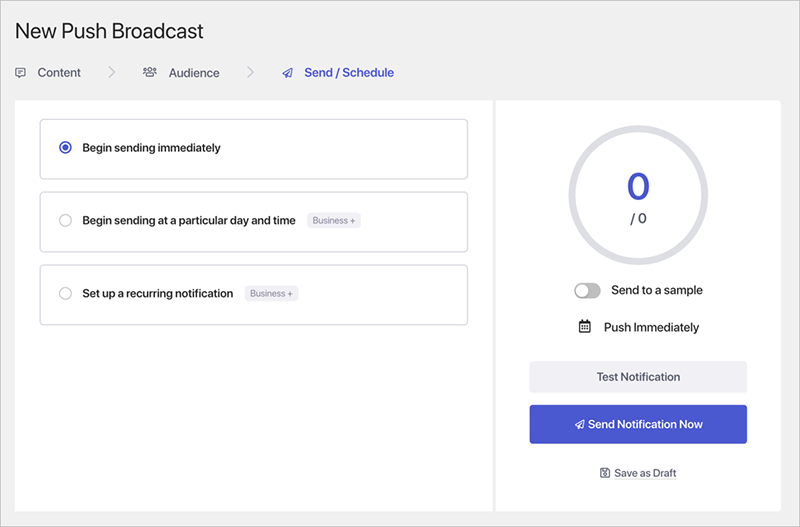Enable the Send to a sample toggle
Image resolution: width=800 pixels, height=527 pixels.
pyautogui.click(x=587, y=291)
